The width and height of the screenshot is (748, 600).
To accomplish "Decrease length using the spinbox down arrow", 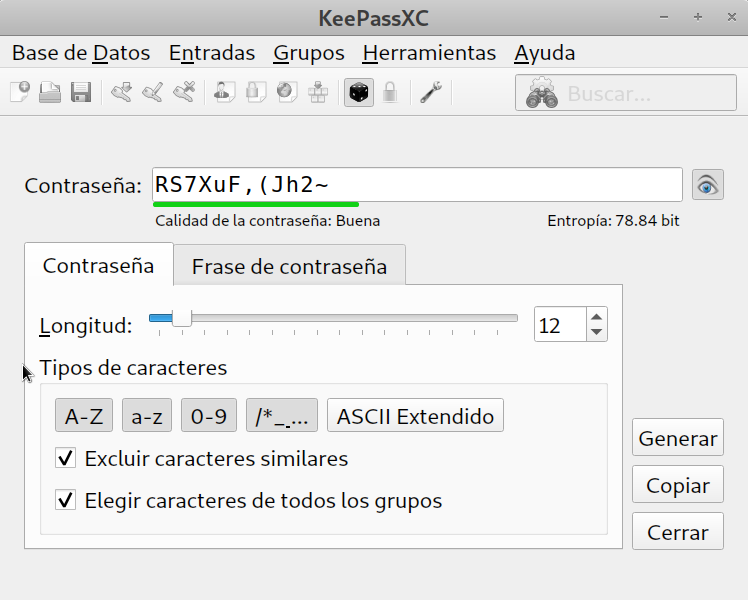I will pyautogui.click(x=596, y=332).
